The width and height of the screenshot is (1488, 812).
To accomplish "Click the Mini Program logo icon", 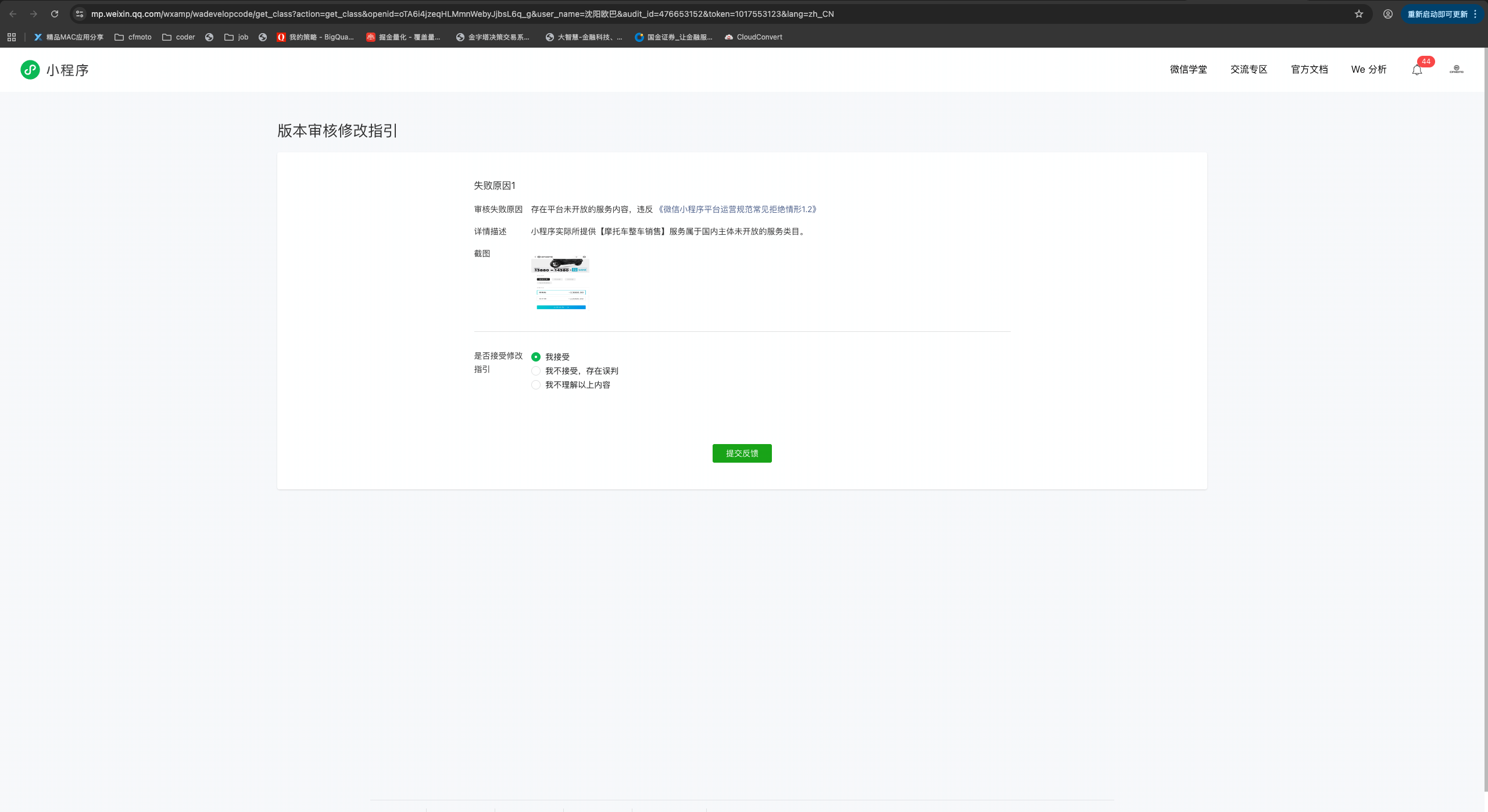I will (30, 70).
